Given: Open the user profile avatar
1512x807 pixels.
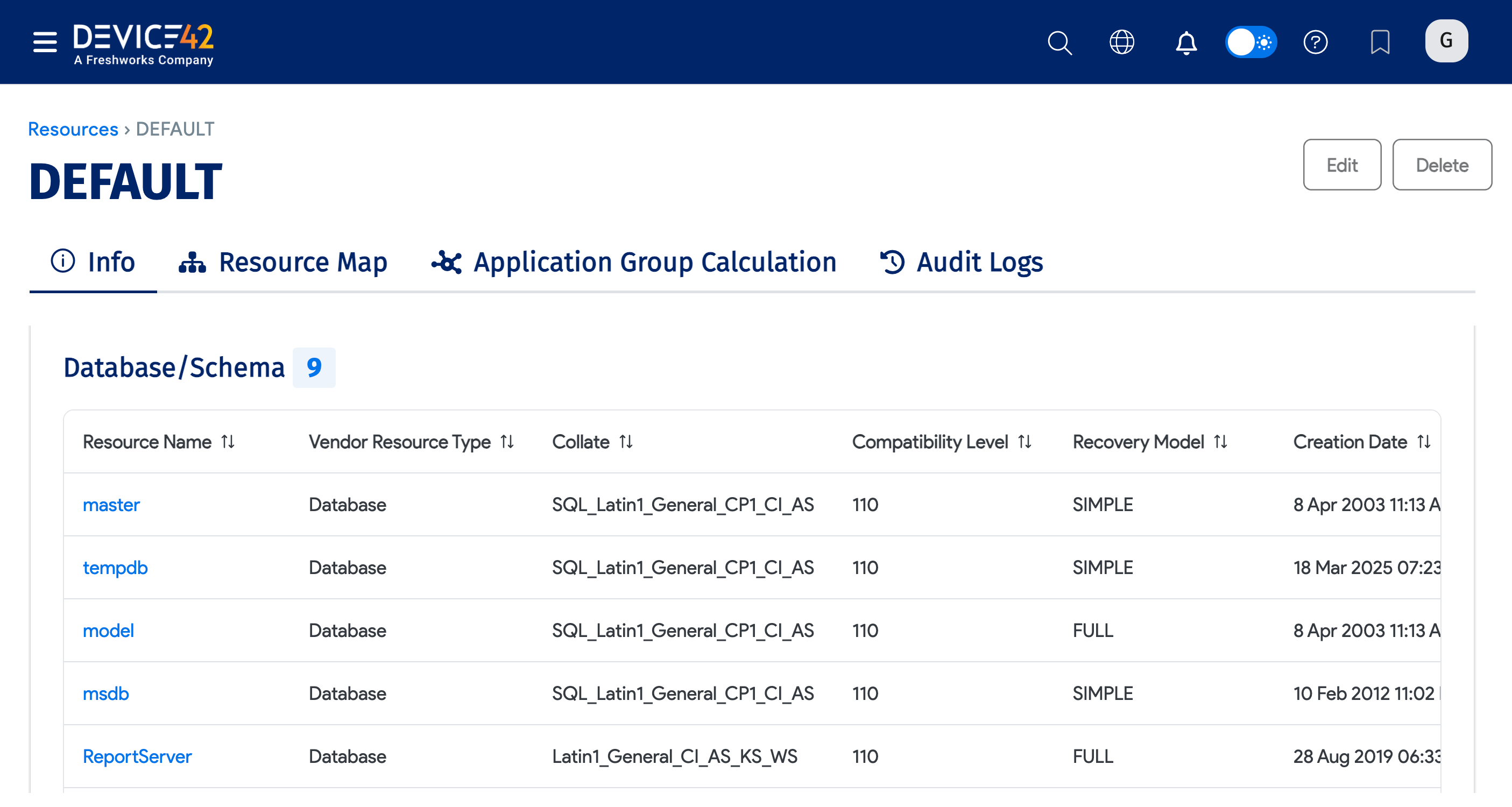Looking at the screenshot, I should (x=1446, y=40).
